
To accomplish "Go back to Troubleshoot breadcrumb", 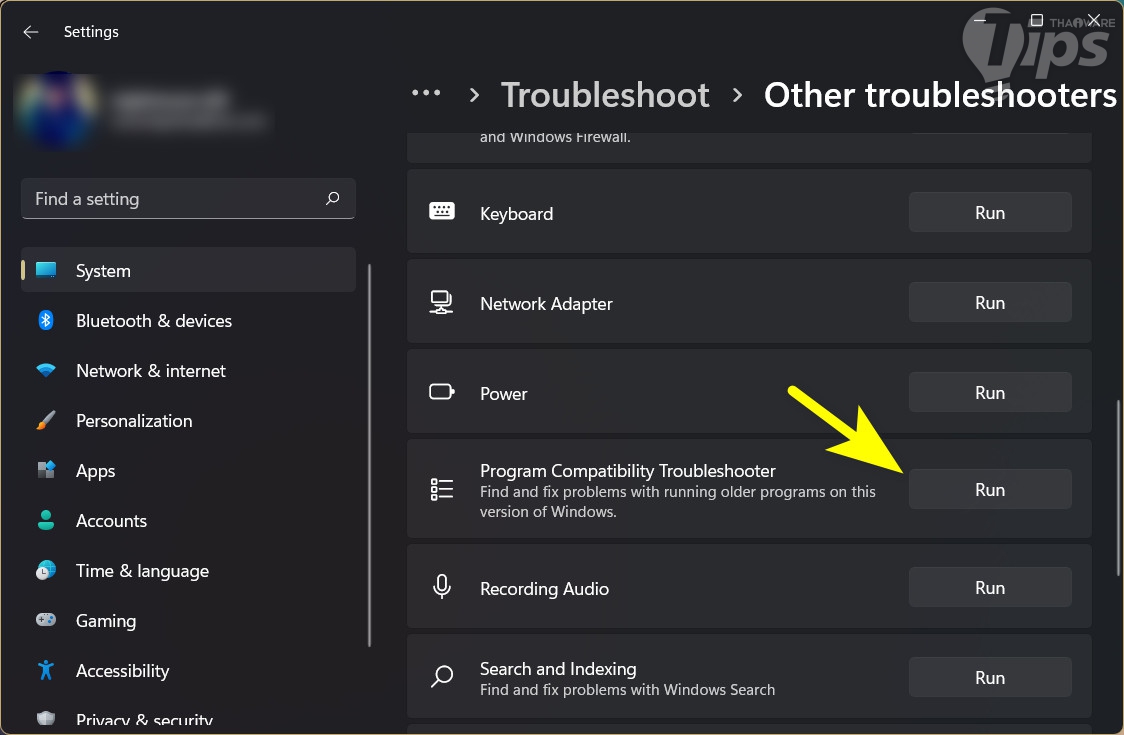I will tap(605, 95).
